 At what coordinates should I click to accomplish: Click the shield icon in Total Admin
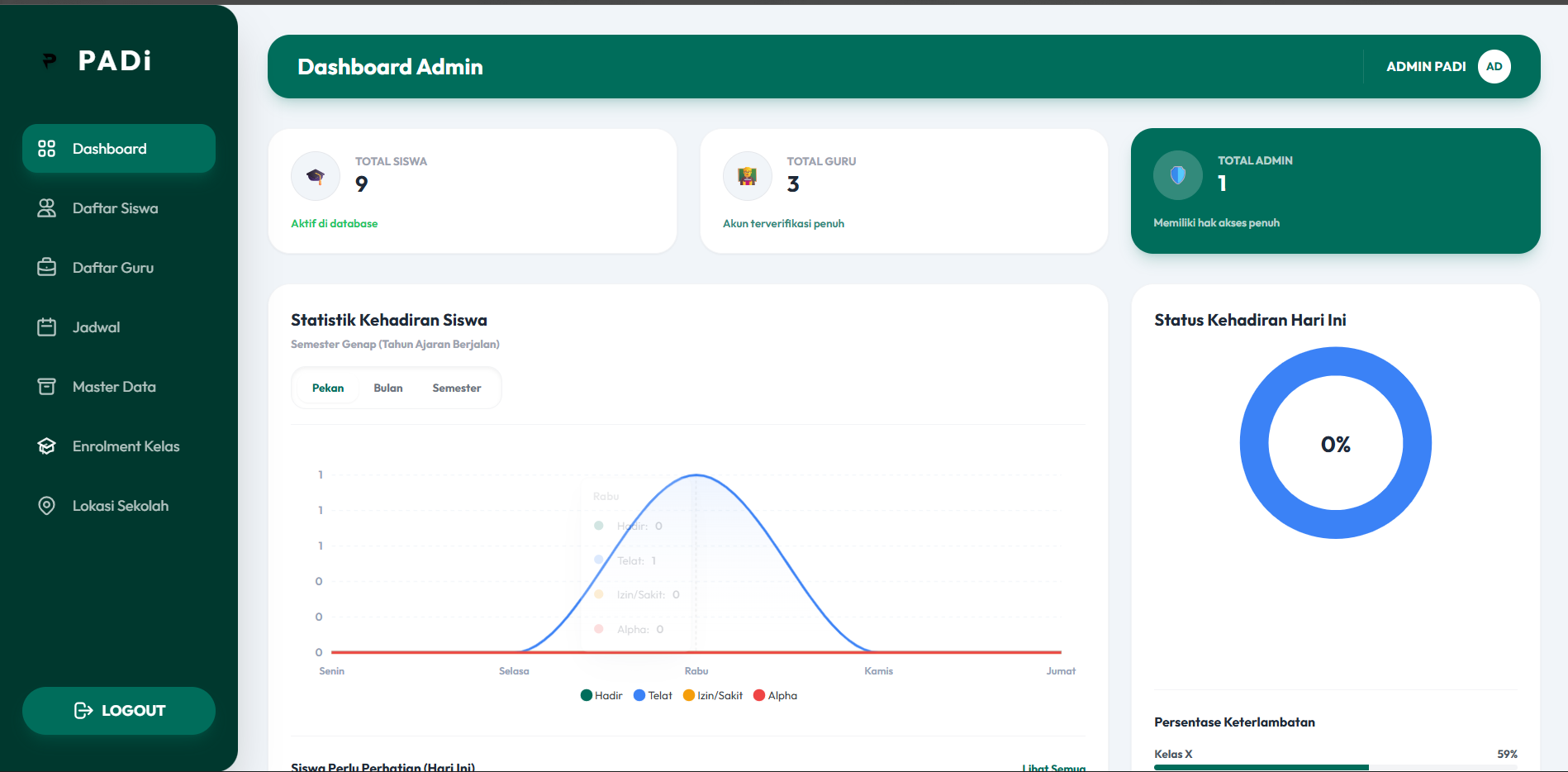pyautogui.click(x=1178, y=175)
